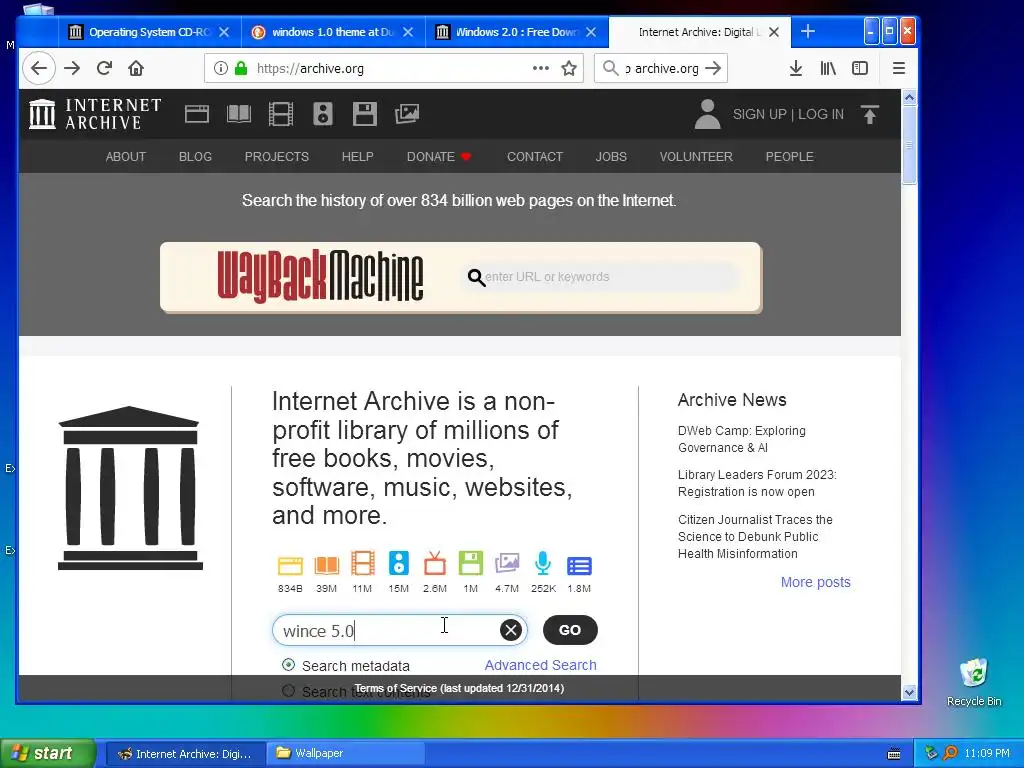Viewport: 1024px width, 768px height.
Task: Open the downloads panel arrow
Action: point(795,68)
